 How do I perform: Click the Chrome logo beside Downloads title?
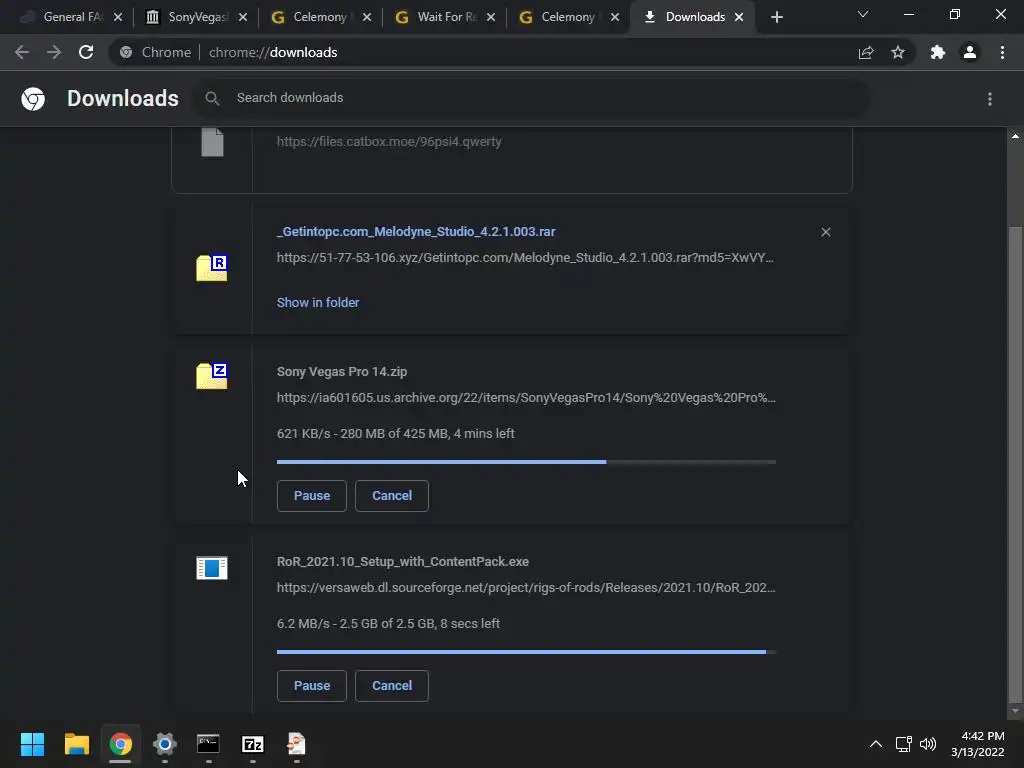pyautogui.click(x=33, y=99)
